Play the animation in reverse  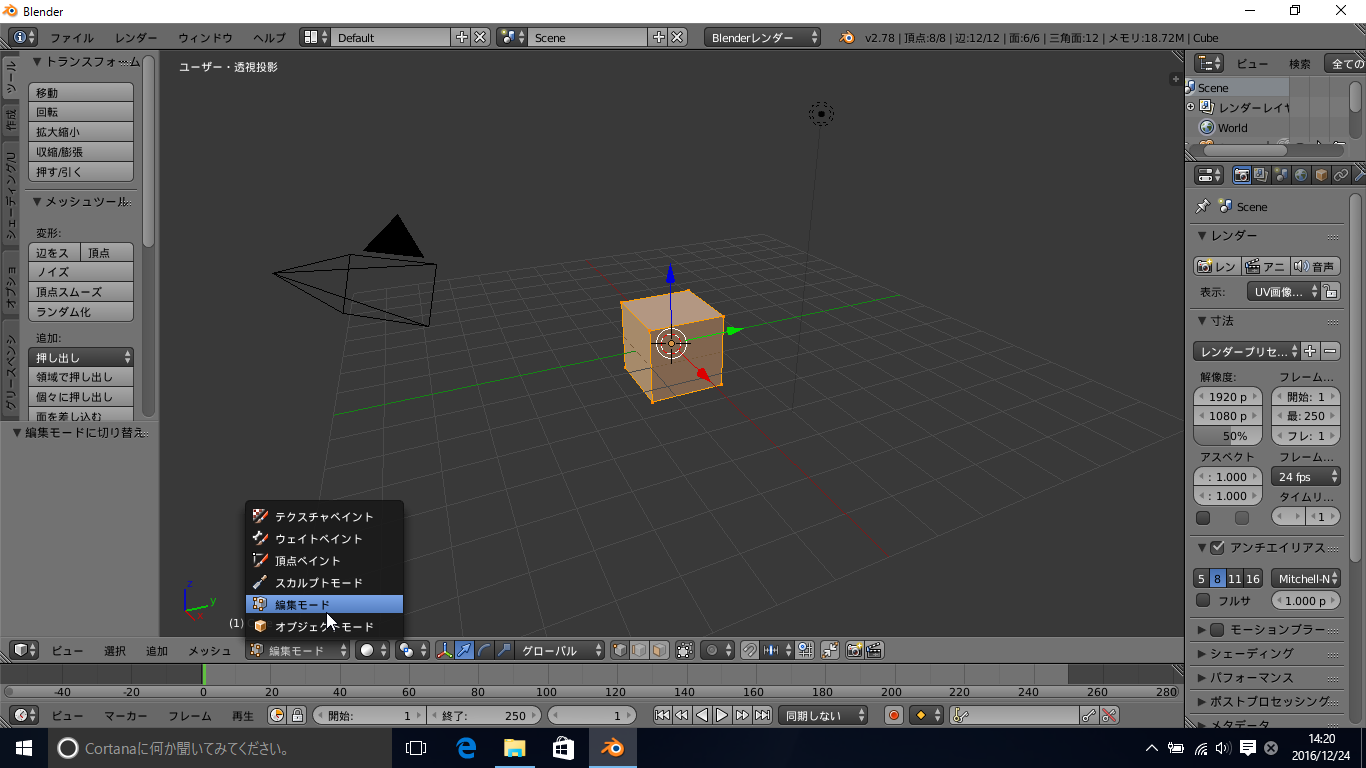click(x=702, y=715)
